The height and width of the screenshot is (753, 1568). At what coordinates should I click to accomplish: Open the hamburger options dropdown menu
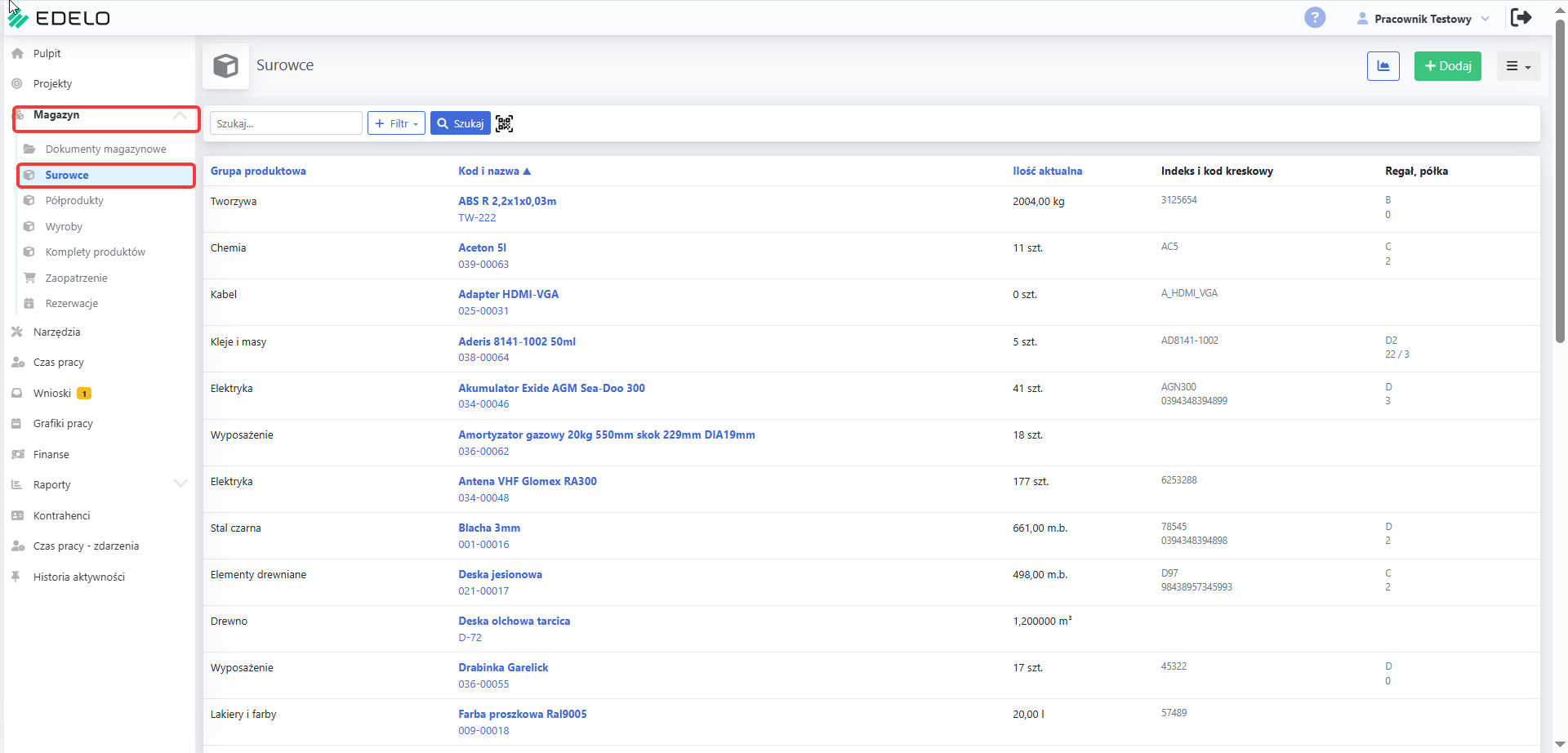pyautogui.click(x=1518, y=66)
